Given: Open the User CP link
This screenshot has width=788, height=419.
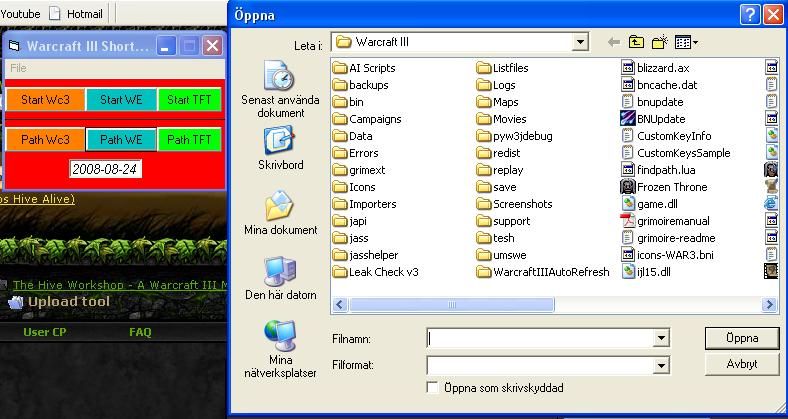Looking at the screenshot, I should (x=44, y=332).
